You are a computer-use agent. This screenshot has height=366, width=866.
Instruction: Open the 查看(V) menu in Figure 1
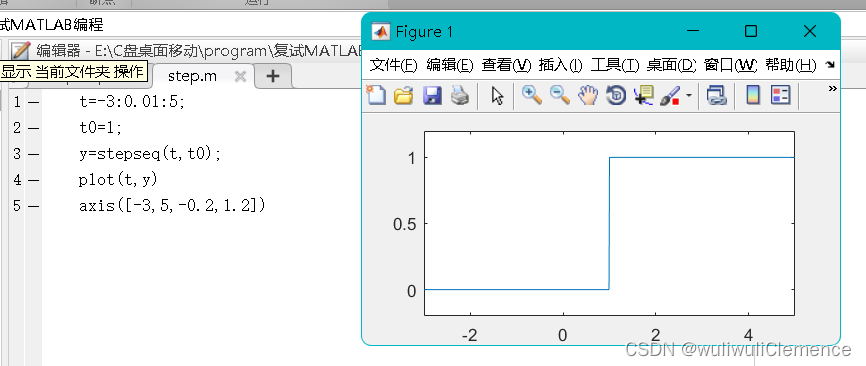click(506, 65)
